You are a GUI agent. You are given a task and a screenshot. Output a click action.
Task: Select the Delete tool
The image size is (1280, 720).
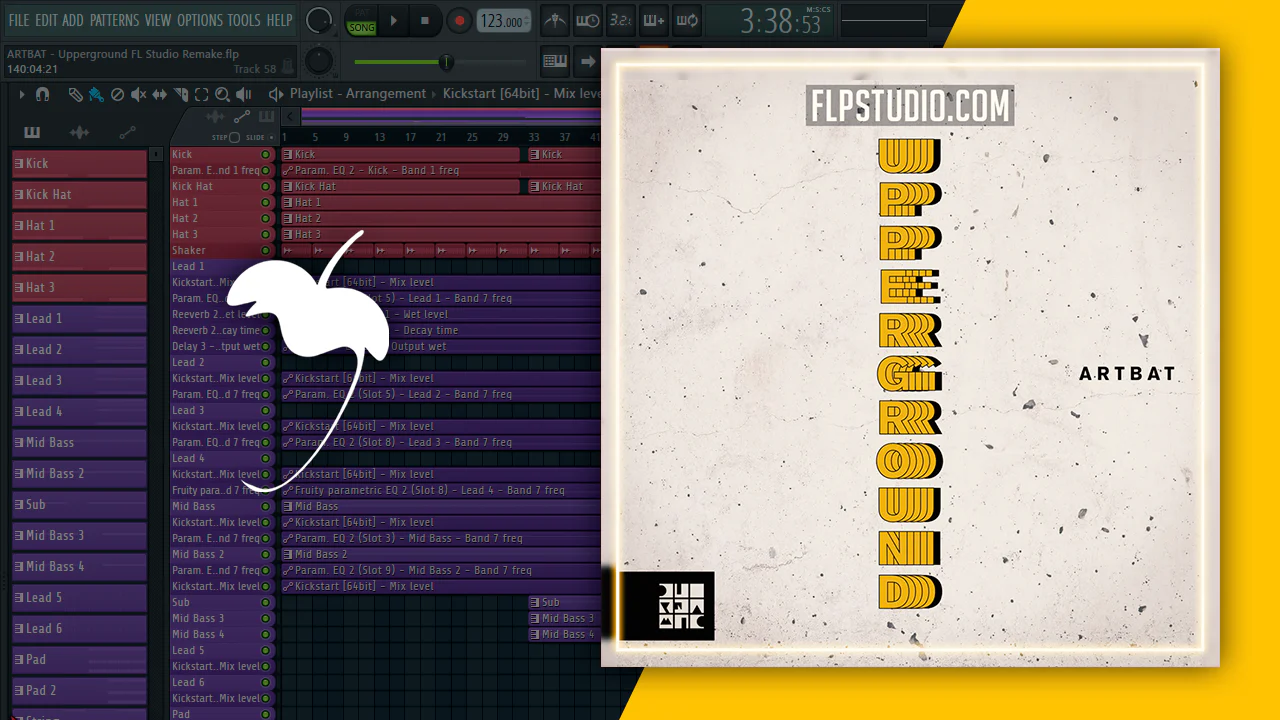click(x=117, y=94)
